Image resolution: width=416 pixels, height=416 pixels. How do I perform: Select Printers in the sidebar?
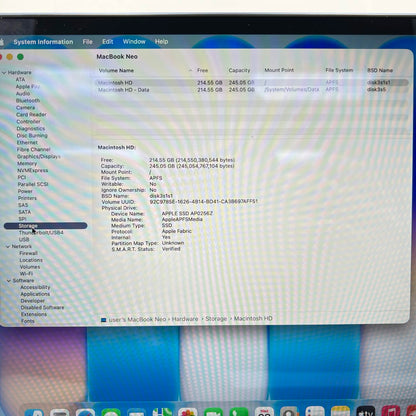pyautogui.click(x=27, y=198)
